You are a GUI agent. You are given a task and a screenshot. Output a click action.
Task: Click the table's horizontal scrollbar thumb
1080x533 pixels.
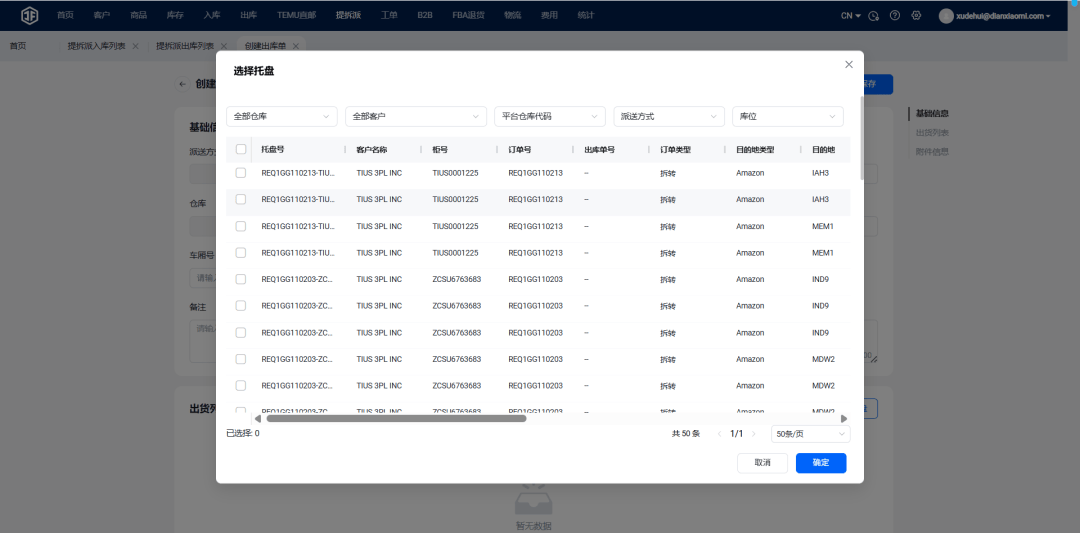[396, 419]
